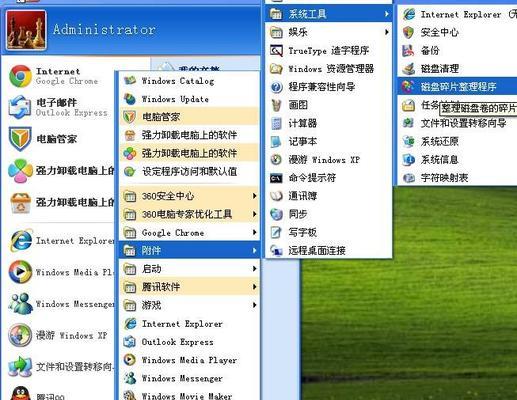Click the Disk Cleanup (磁盘清理) icon
This screenshot has width=517, height=400.
[x=409, y=69]
